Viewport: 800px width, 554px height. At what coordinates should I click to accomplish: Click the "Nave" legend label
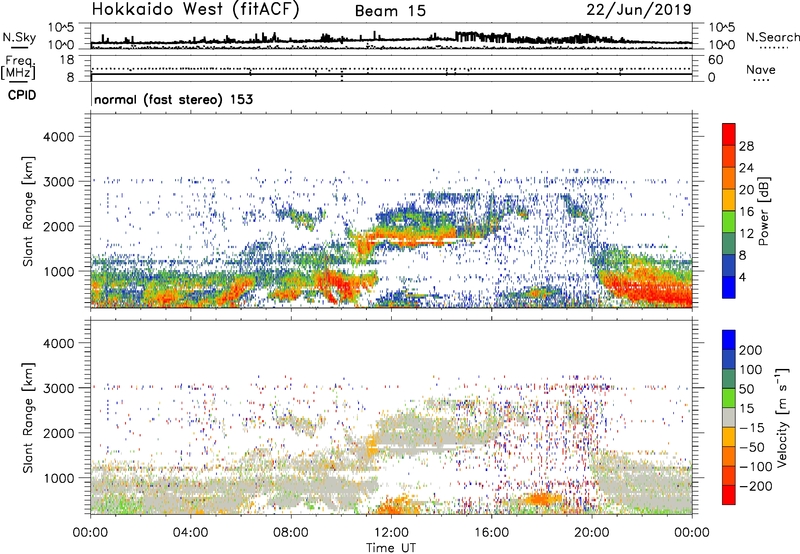(761, 69)
